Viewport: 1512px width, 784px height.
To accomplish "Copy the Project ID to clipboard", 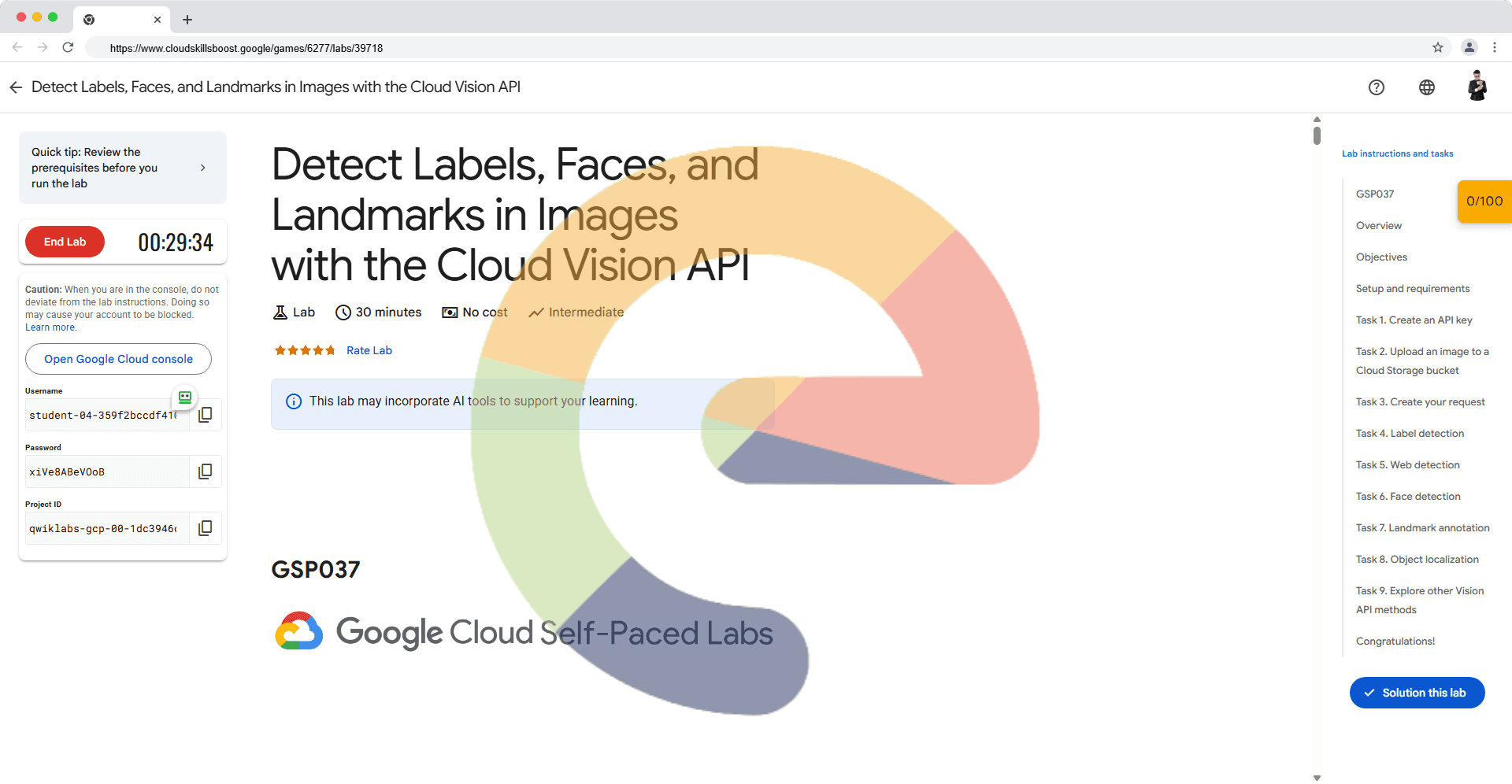I will pos(206,528).
